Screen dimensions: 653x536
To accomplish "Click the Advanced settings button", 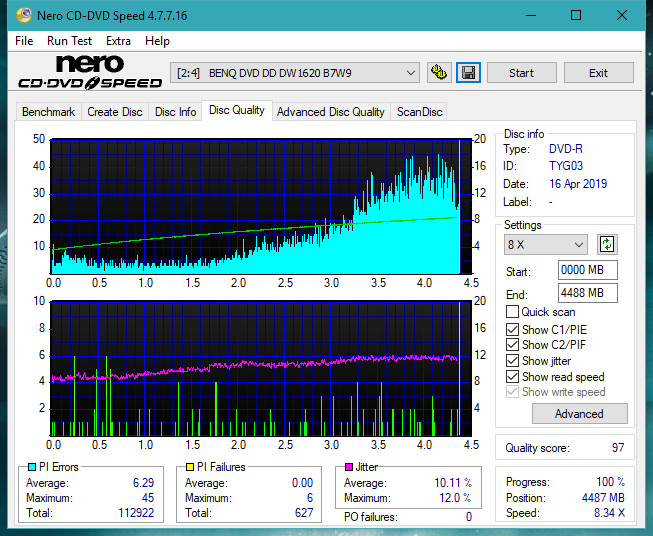I will [579, 414].
